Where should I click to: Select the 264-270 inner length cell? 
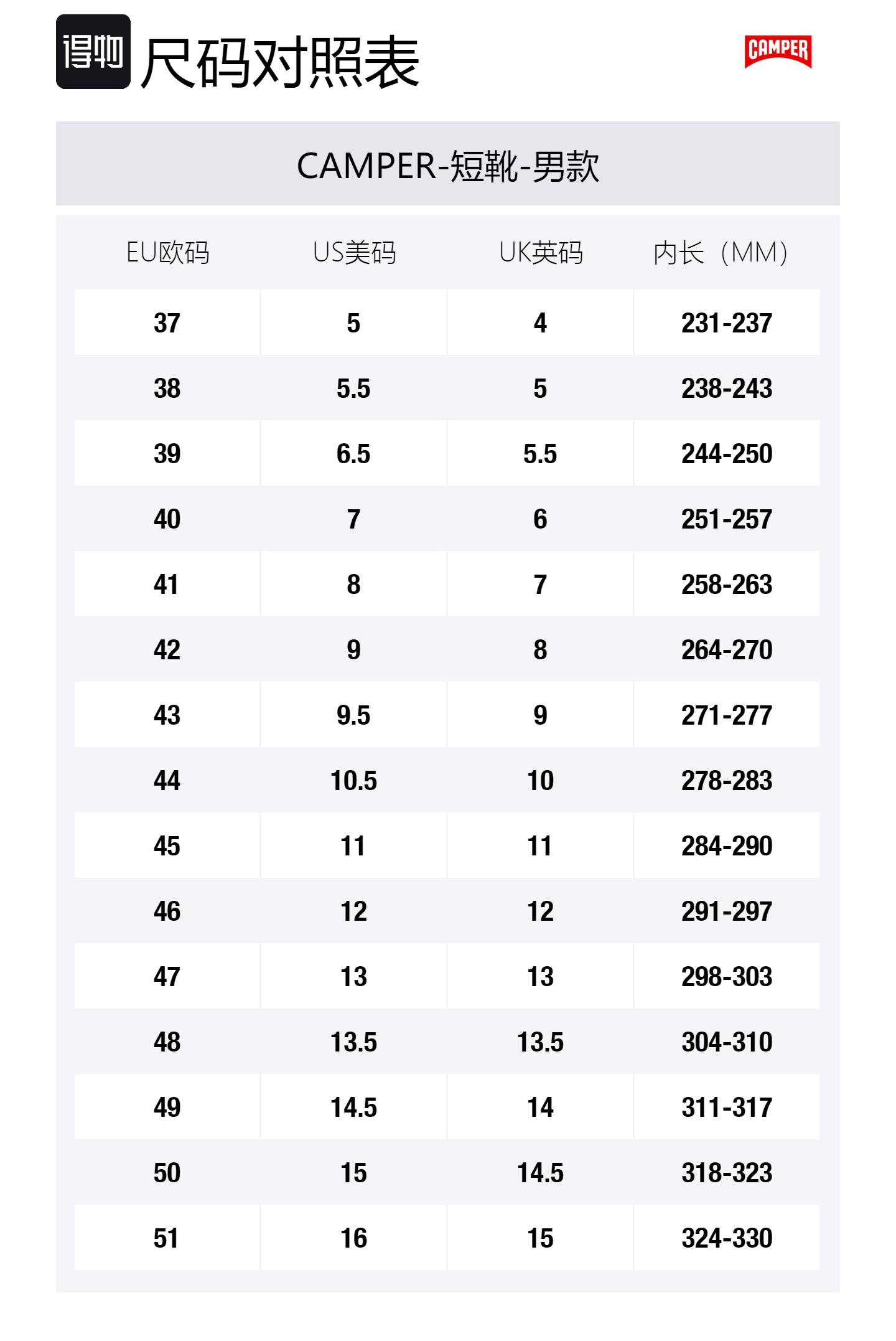point(727,650)
